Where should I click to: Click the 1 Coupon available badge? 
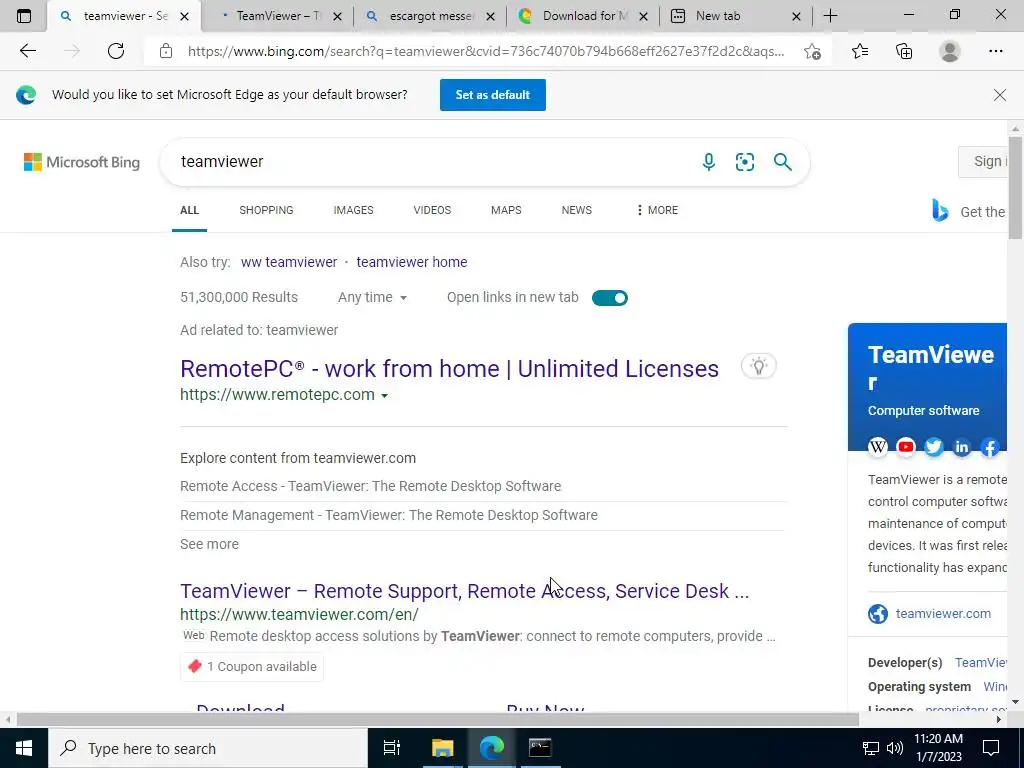pos(251,667)
